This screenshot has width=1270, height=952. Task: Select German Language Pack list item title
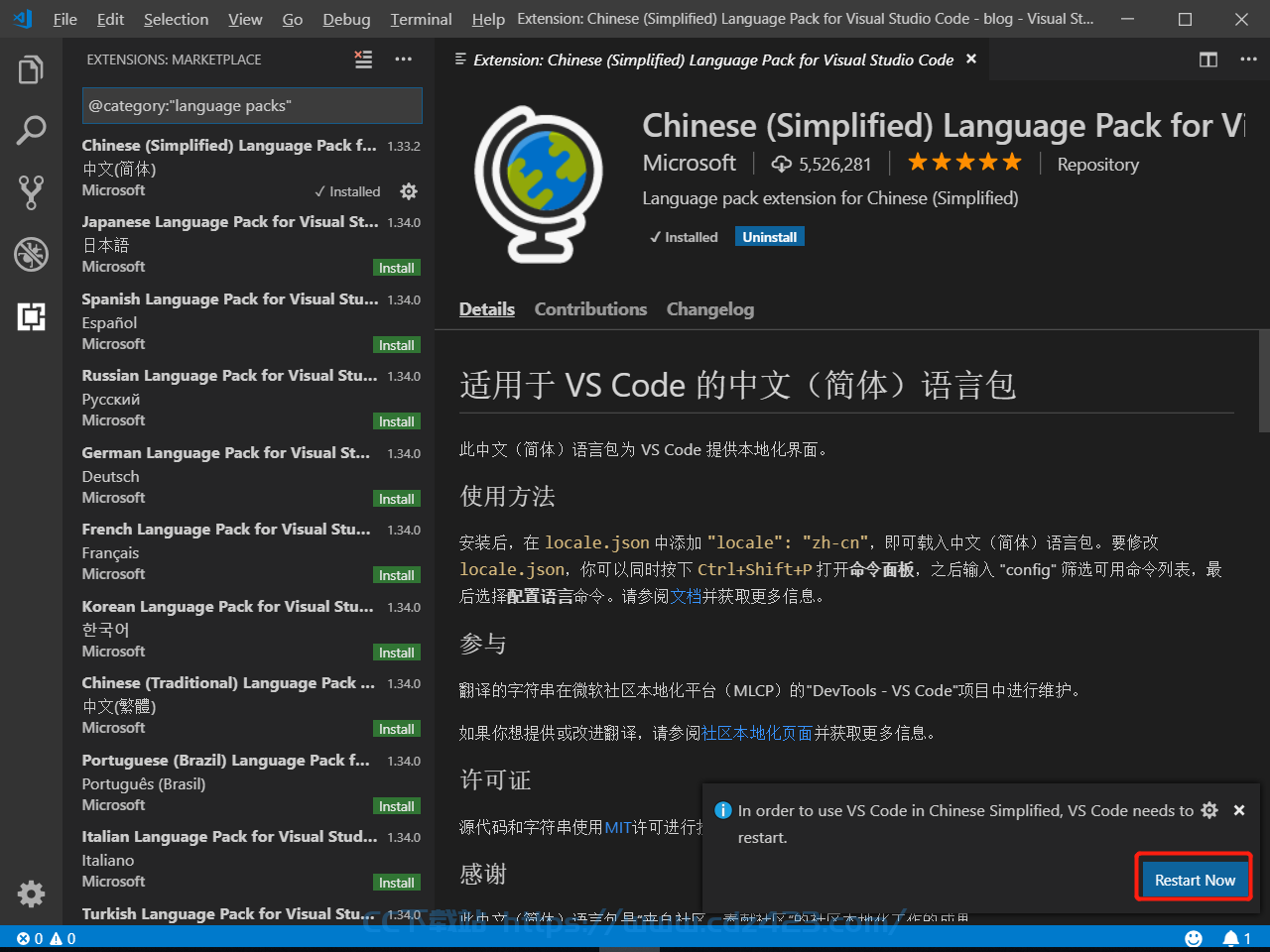click(225, 452)
